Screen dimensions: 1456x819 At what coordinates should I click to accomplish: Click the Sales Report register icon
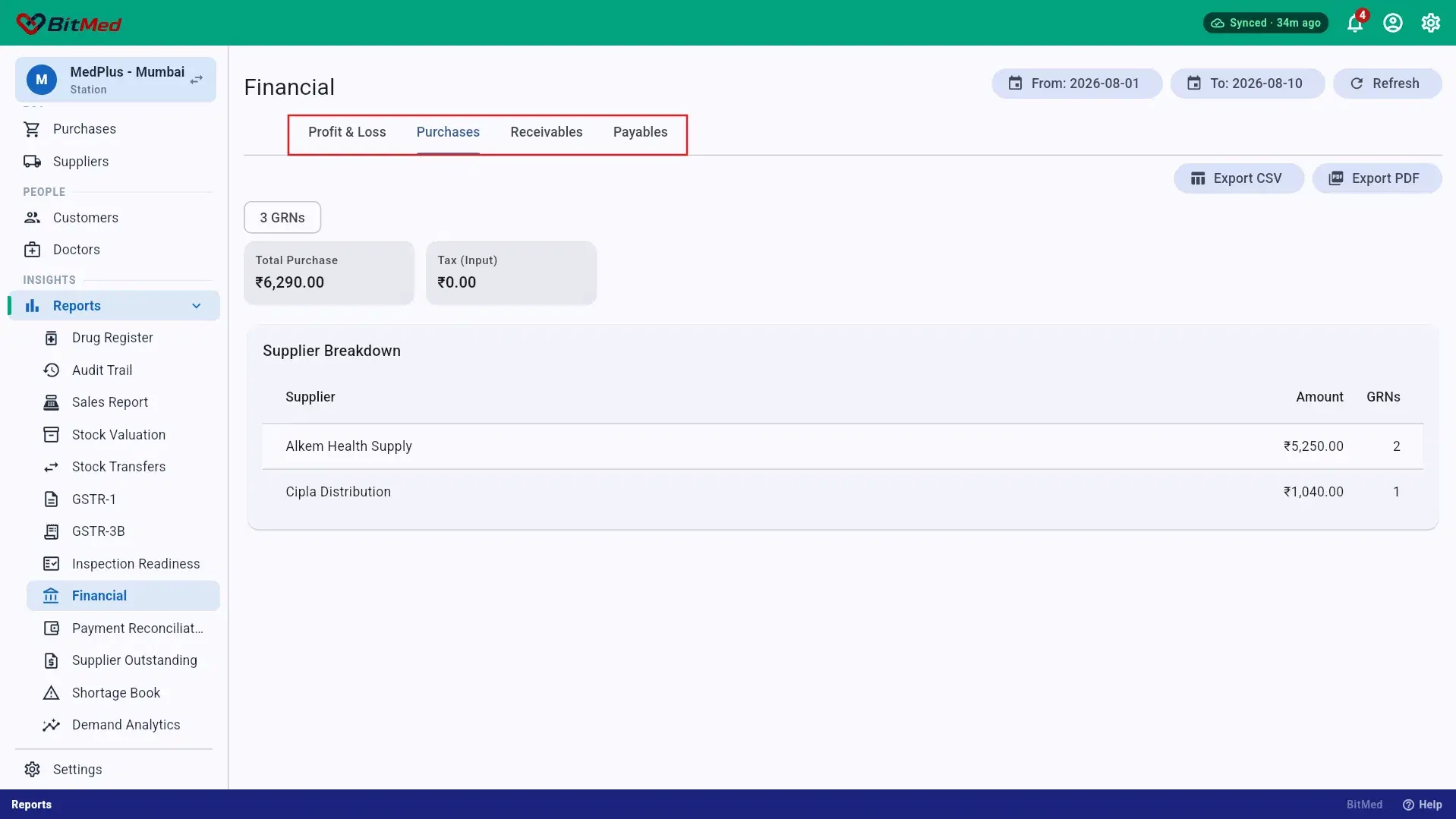point(51,402)
